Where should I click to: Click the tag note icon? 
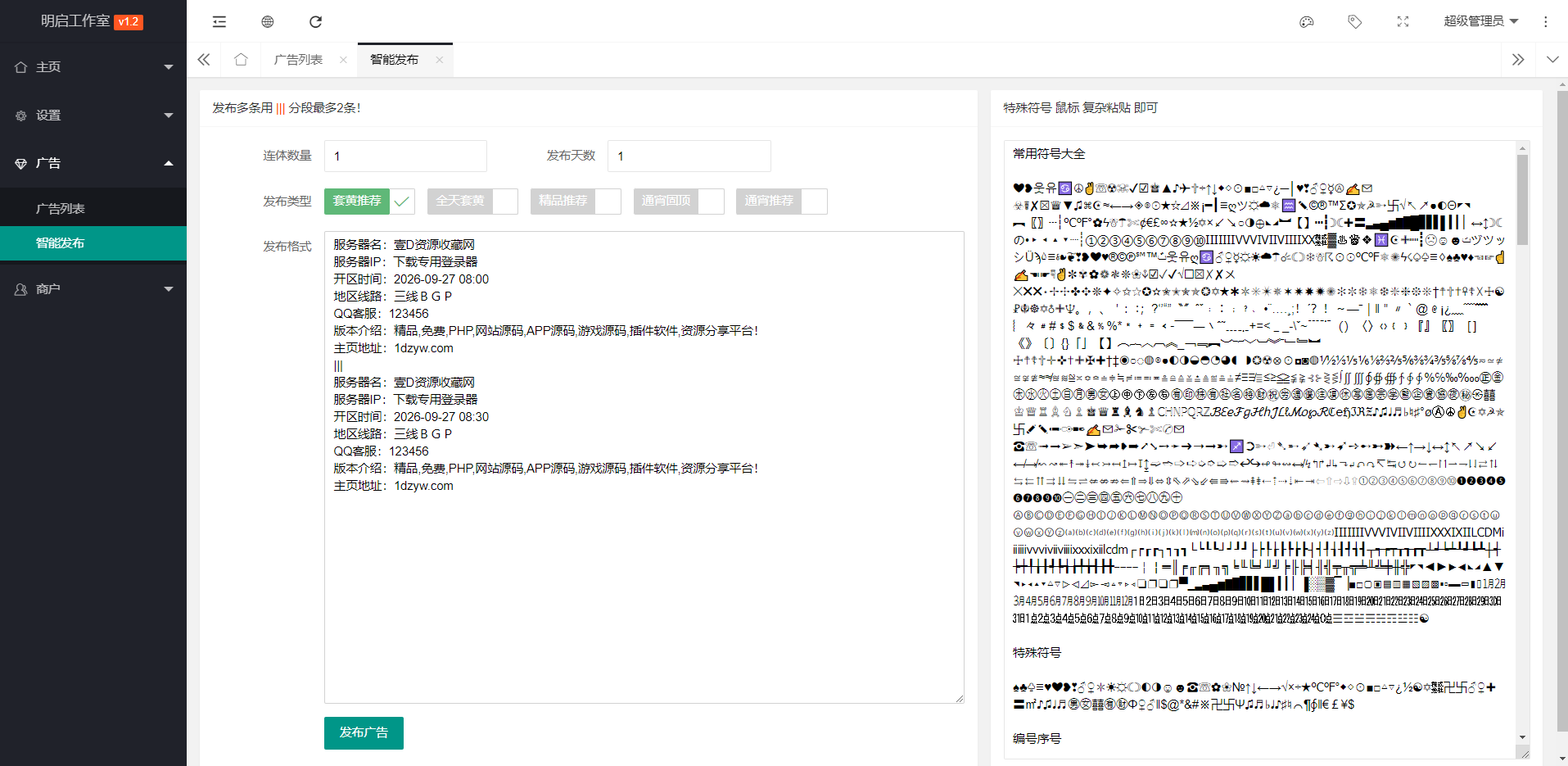coord(1355,21)
